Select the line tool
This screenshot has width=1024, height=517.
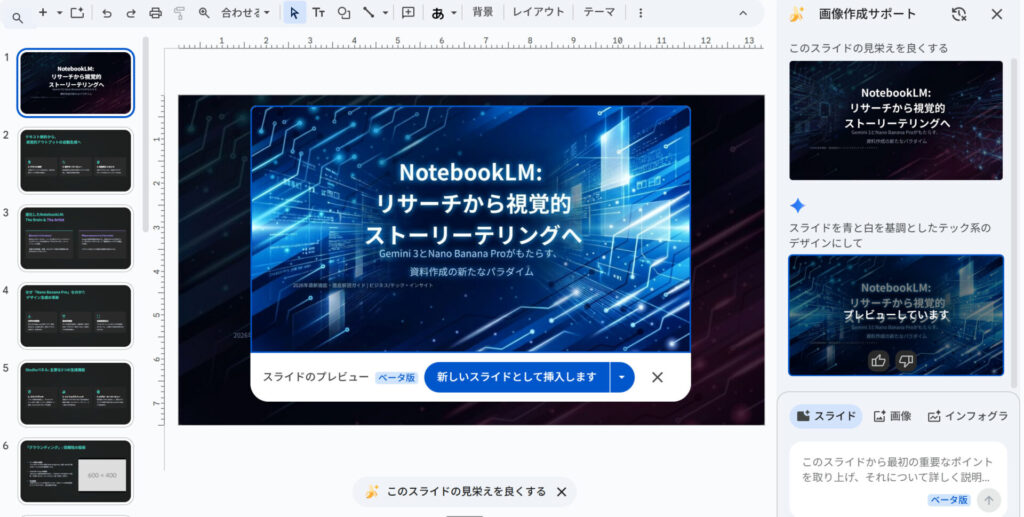click(369, 12)
